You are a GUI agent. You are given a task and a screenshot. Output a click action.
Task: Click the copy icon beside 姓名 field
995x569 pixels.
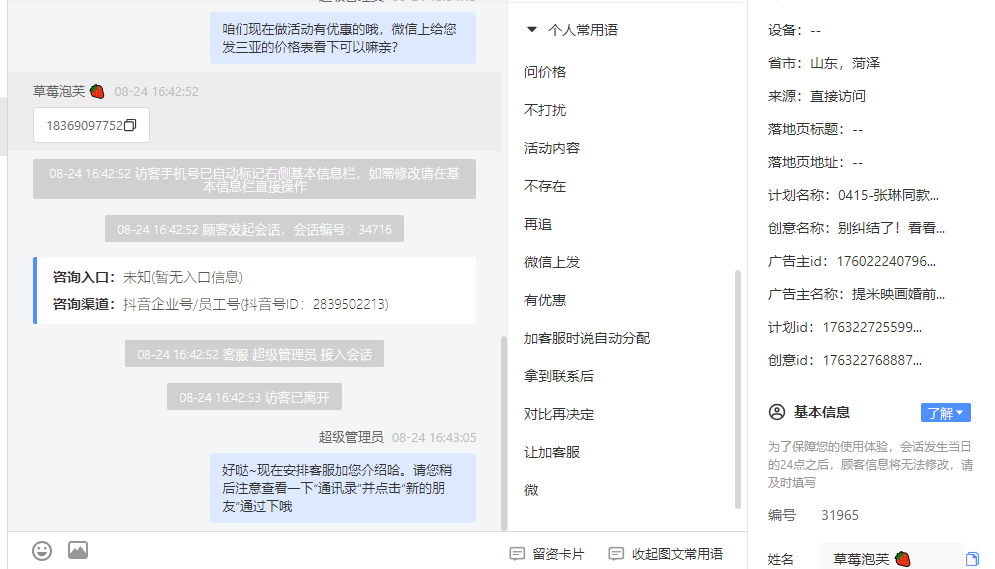click(972, 559)
